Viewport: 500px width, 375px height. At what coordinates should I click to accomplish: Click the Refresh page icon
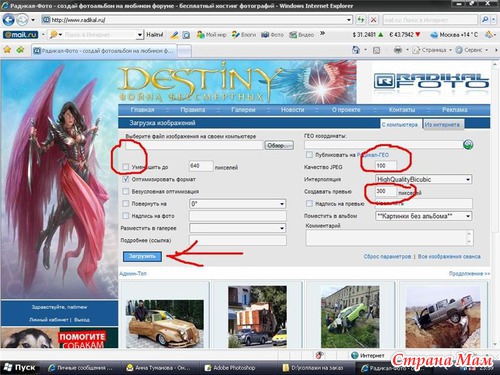click(x=361, y=20)
